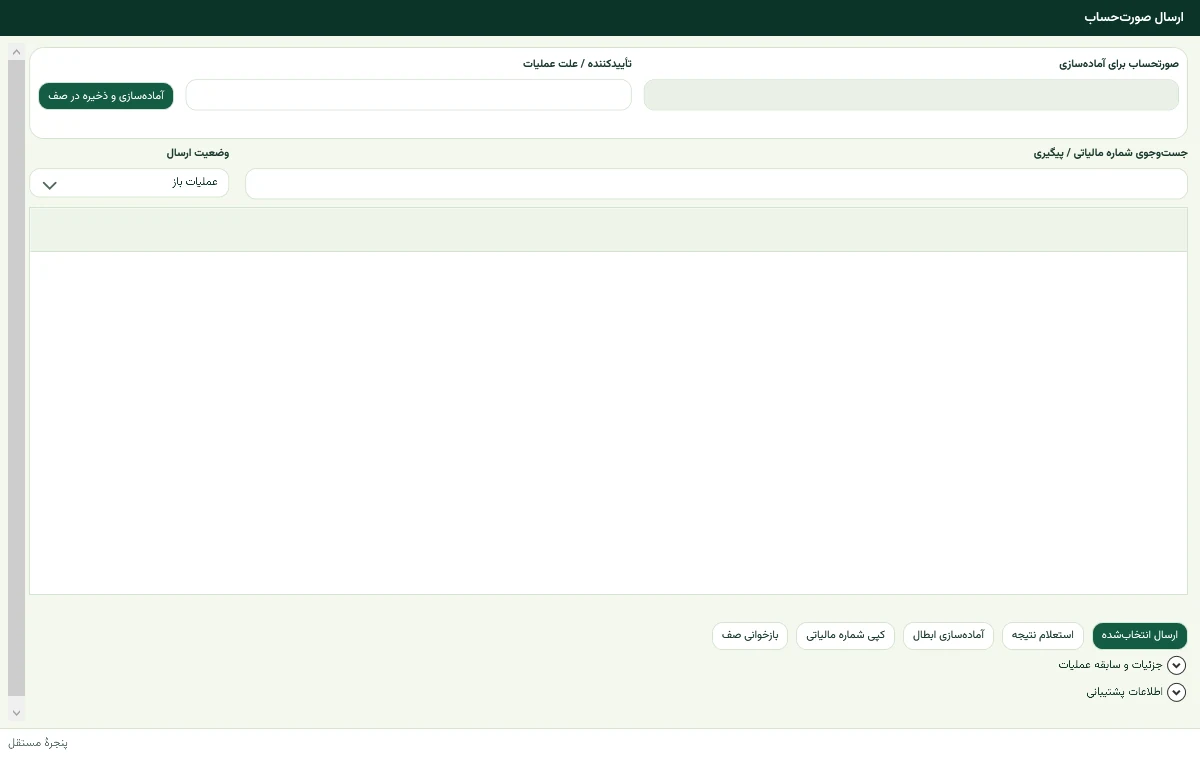Click the کپی شماره مالیاتی button

[x=846, y=636]
